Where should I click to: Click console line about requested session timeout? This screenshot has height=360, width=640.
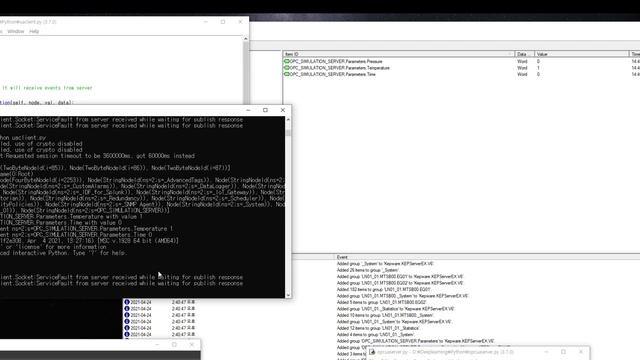click(98, 156)
